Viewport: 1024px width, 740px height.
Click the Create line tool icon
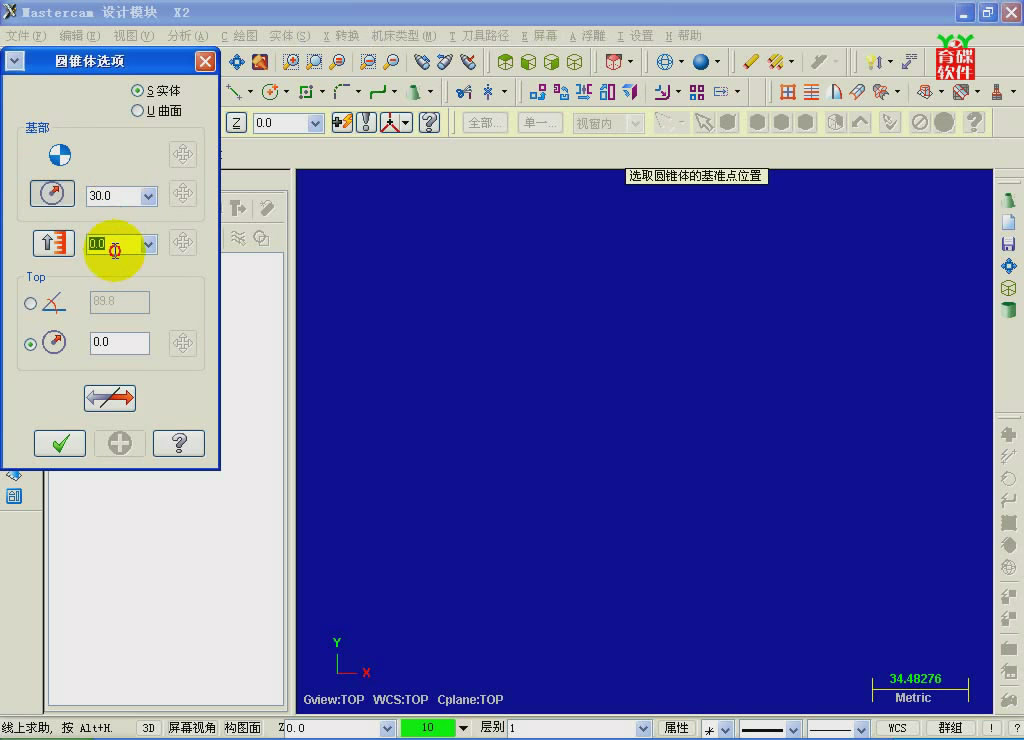click(234, 92)
